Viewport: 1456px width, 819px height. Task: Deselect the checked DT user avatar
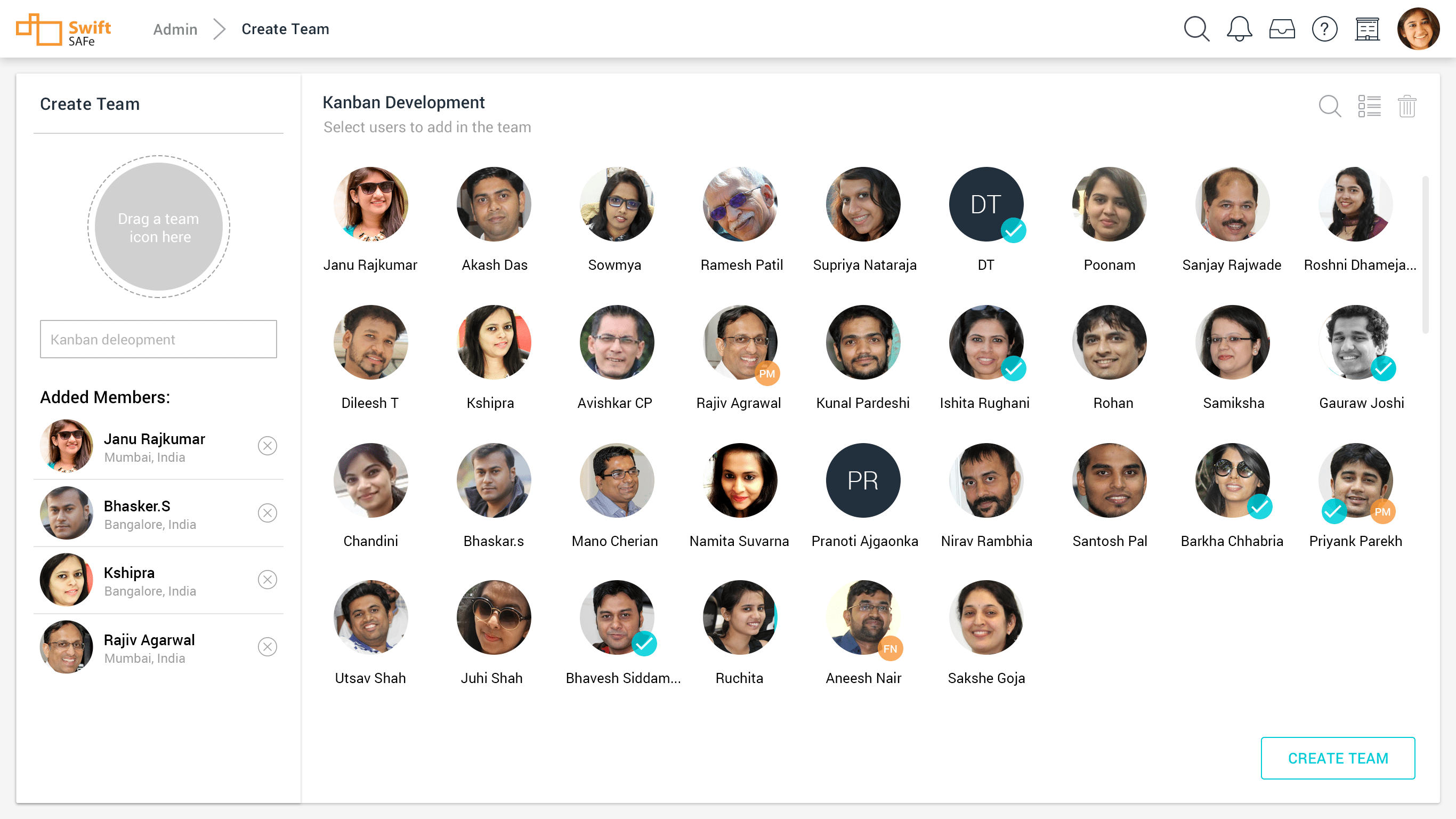pyautogui.click(x=986, y=204)
